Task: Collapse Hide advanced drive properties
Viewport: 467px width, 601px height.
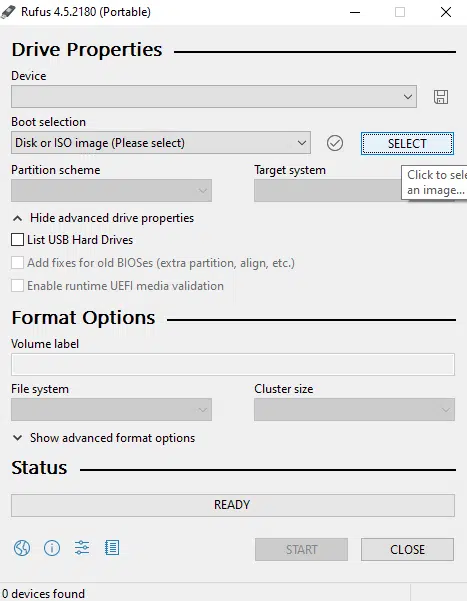Action: (x=103, y=218)
